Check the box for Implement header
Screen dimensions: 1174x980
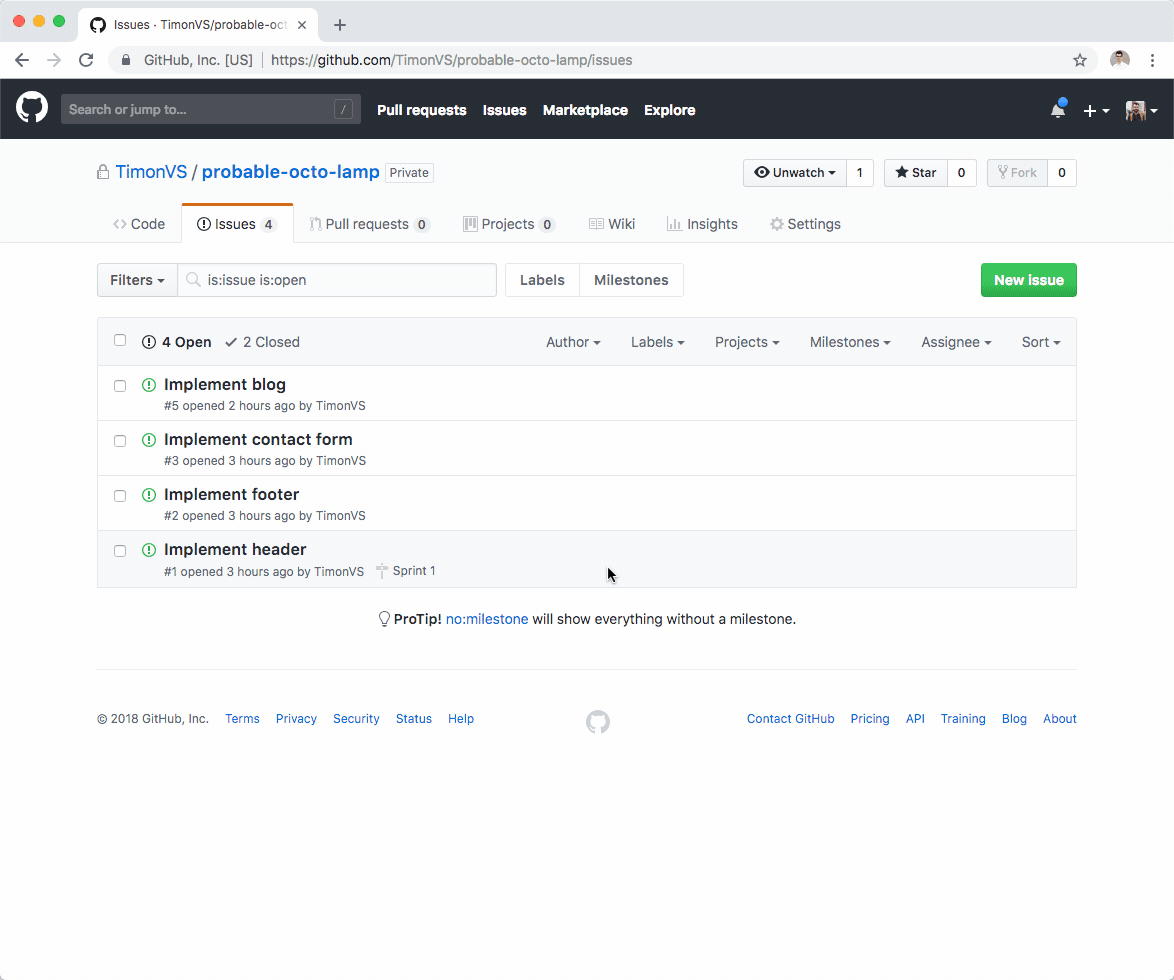pyautogui.click(x=120, y=551)
